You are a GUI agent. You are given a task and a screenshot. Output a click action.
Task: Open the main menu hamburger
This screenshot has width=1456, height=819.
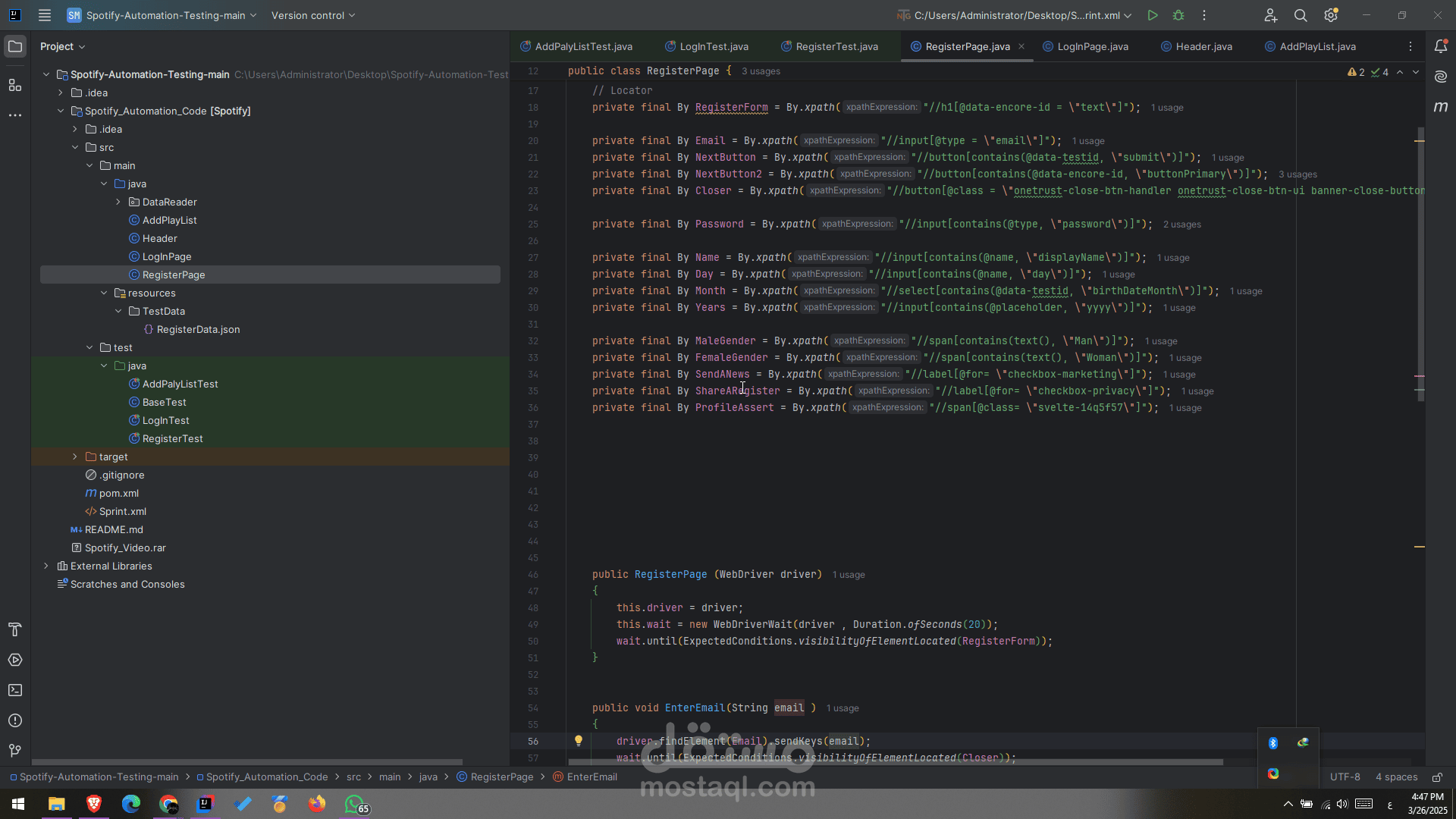45,15
